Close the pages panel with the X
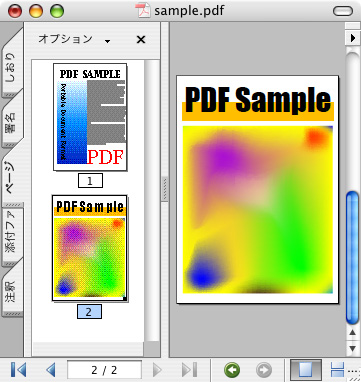361x382 pixels. tap(141, 40)
